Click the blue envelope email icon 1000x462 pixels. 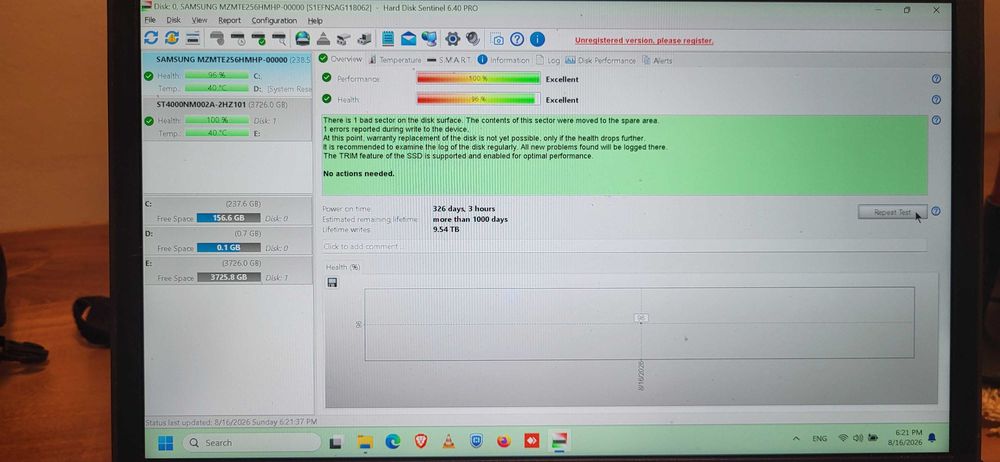click(x=408, y=40)
